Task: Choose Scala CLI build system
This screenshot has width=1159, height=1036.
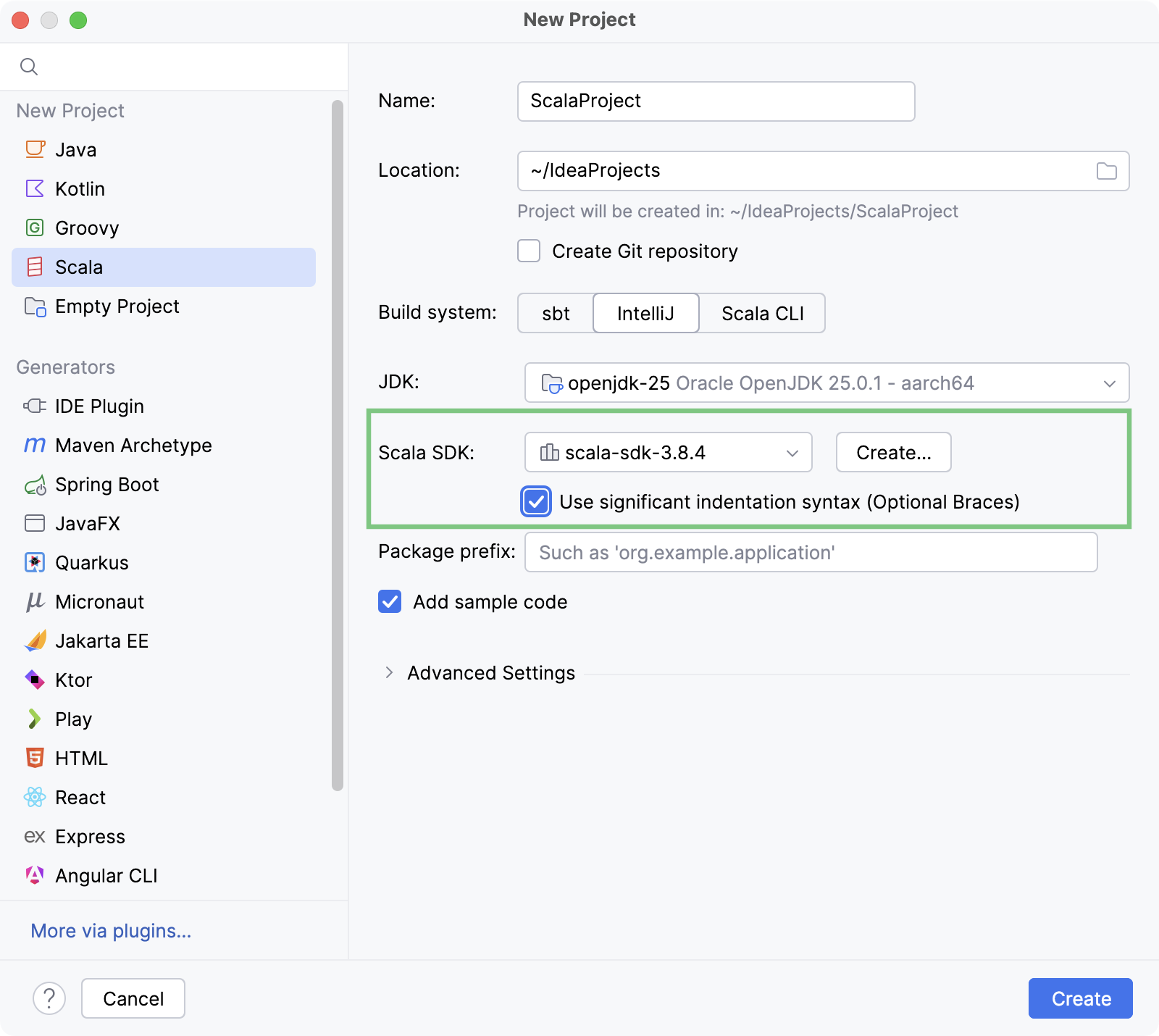Action: tap(763, 313)
